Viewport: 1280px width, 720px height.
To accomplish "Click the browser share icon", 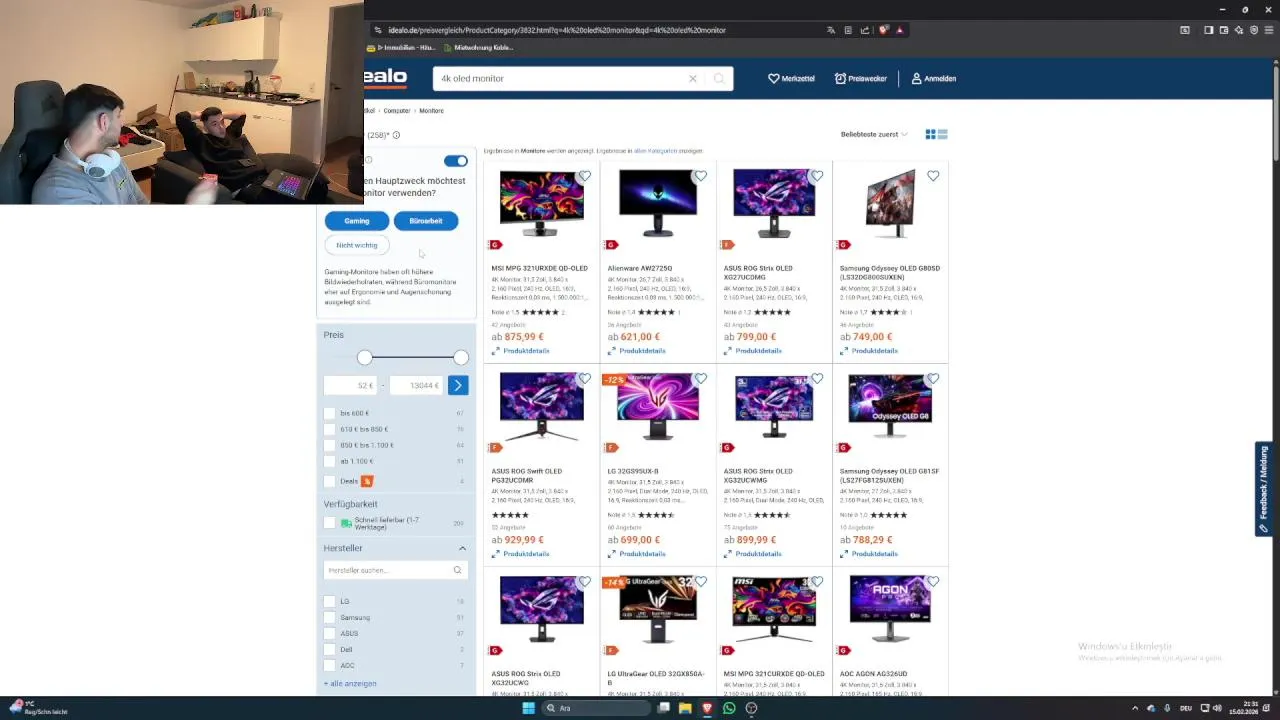I will click(865, 30).
